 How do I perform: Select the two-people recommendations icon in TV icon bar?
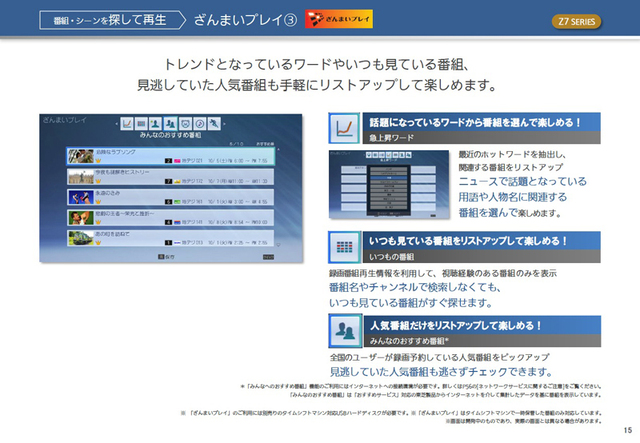click(x=170, y=123)
